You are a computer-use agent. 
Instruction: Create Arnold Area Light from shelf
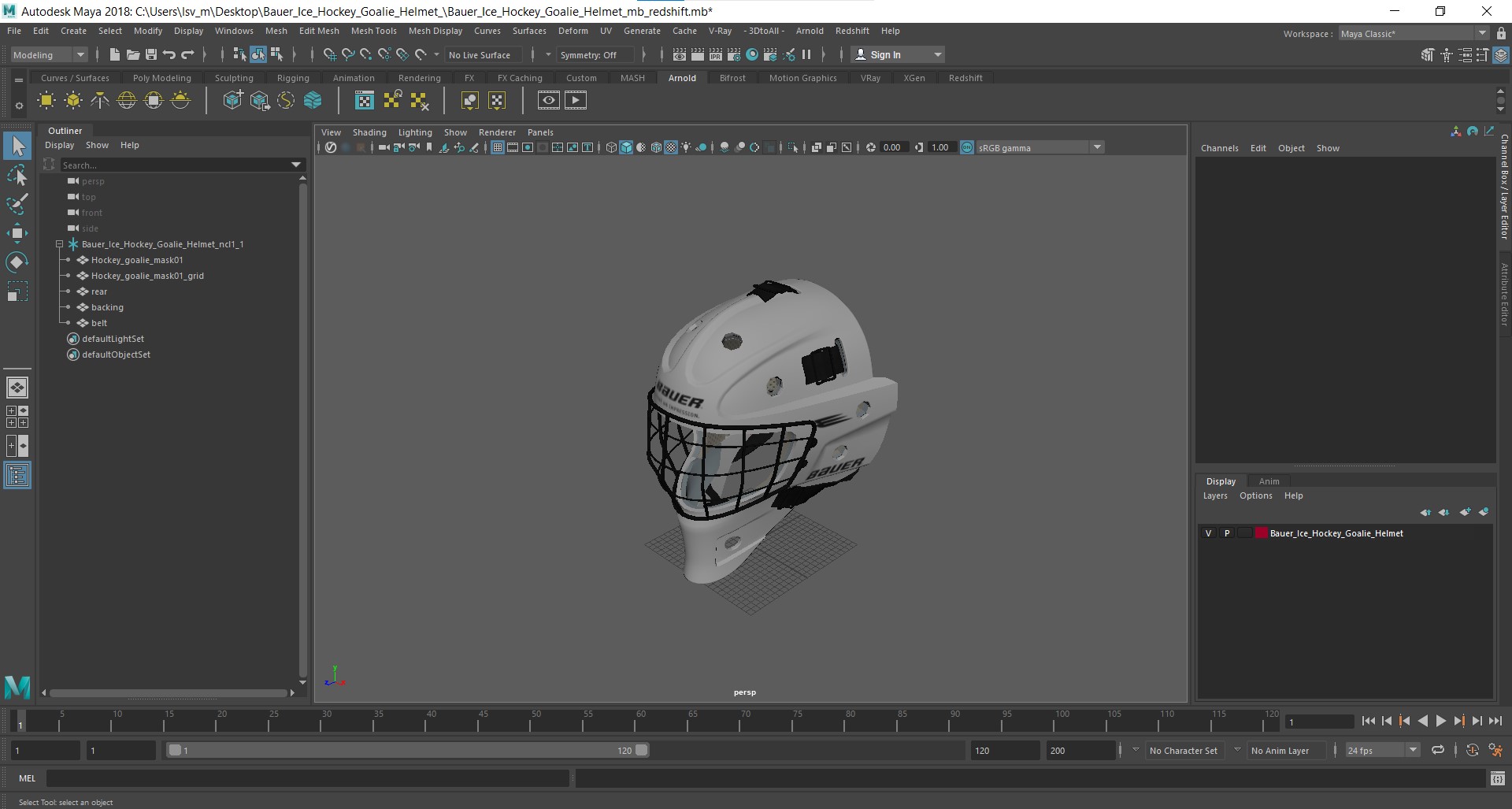[46, 100]
